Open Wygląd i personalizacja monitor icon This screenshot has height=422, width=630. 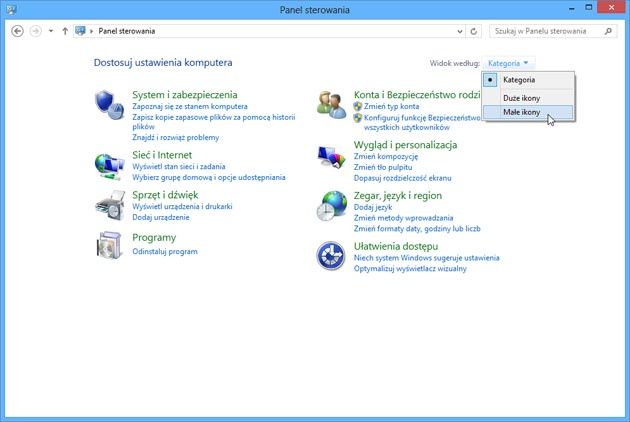click(x=331, y=157)
